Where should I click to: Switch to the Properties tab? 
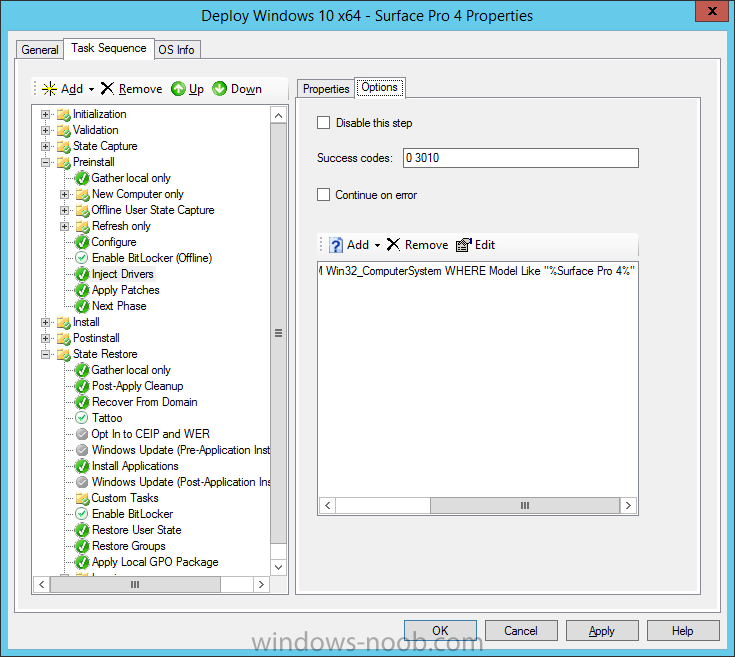coord(326,89)
